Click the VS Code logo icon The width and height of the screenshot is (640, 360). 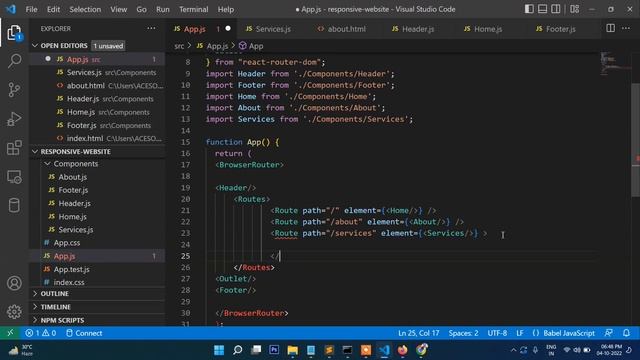(x=11, y=9)
